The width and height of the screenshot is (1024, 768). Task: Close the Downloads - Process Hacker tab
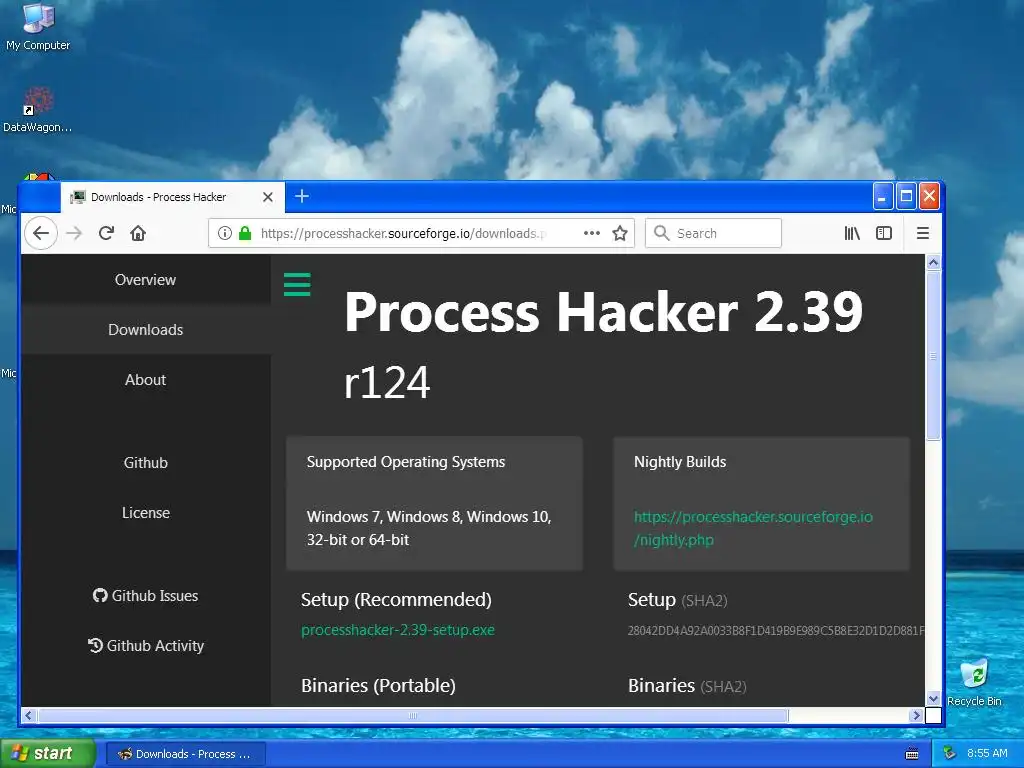268,197
